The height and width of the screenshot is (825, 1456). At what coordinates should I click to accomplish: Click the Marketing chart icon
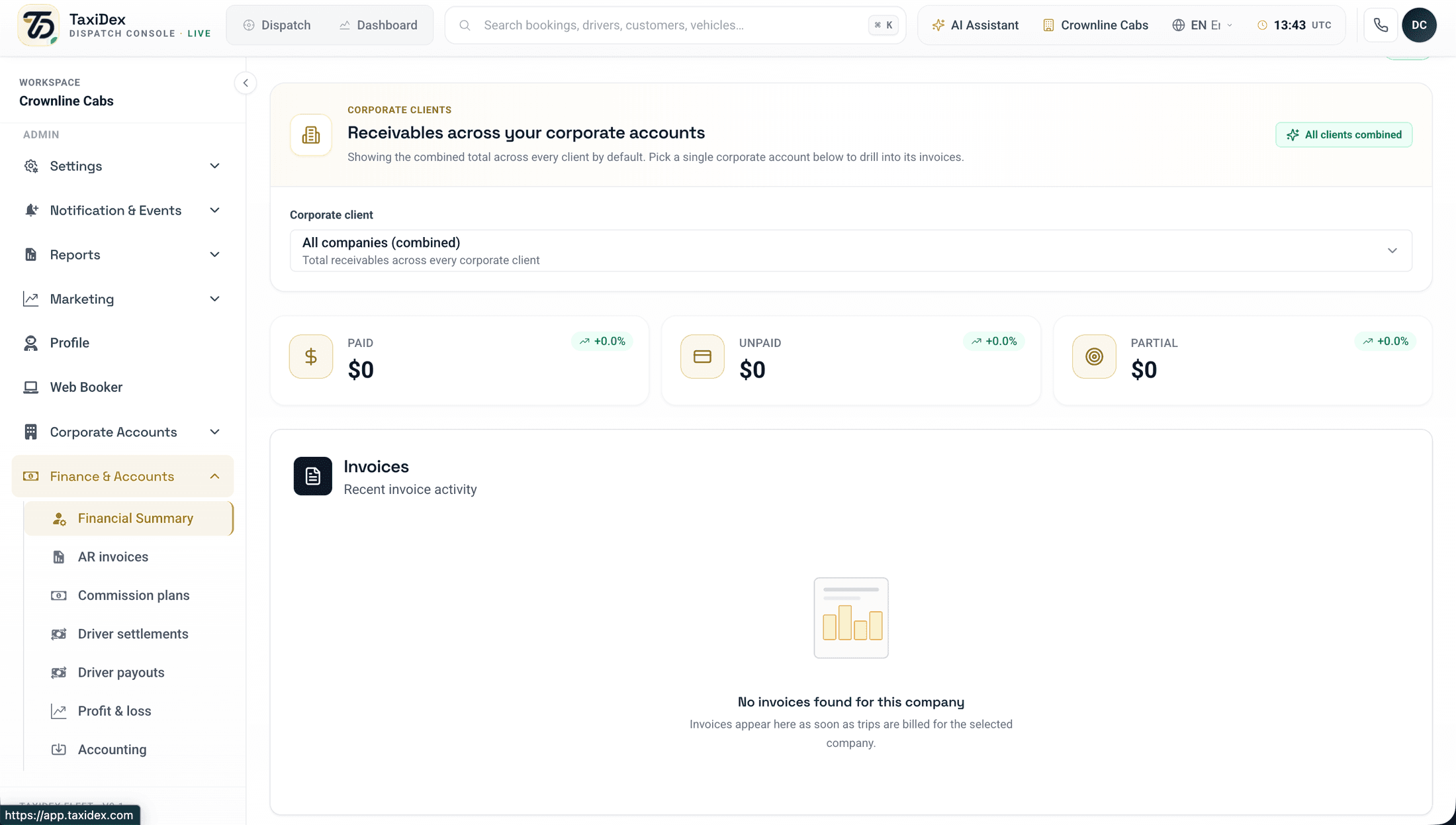click(31, 299)
